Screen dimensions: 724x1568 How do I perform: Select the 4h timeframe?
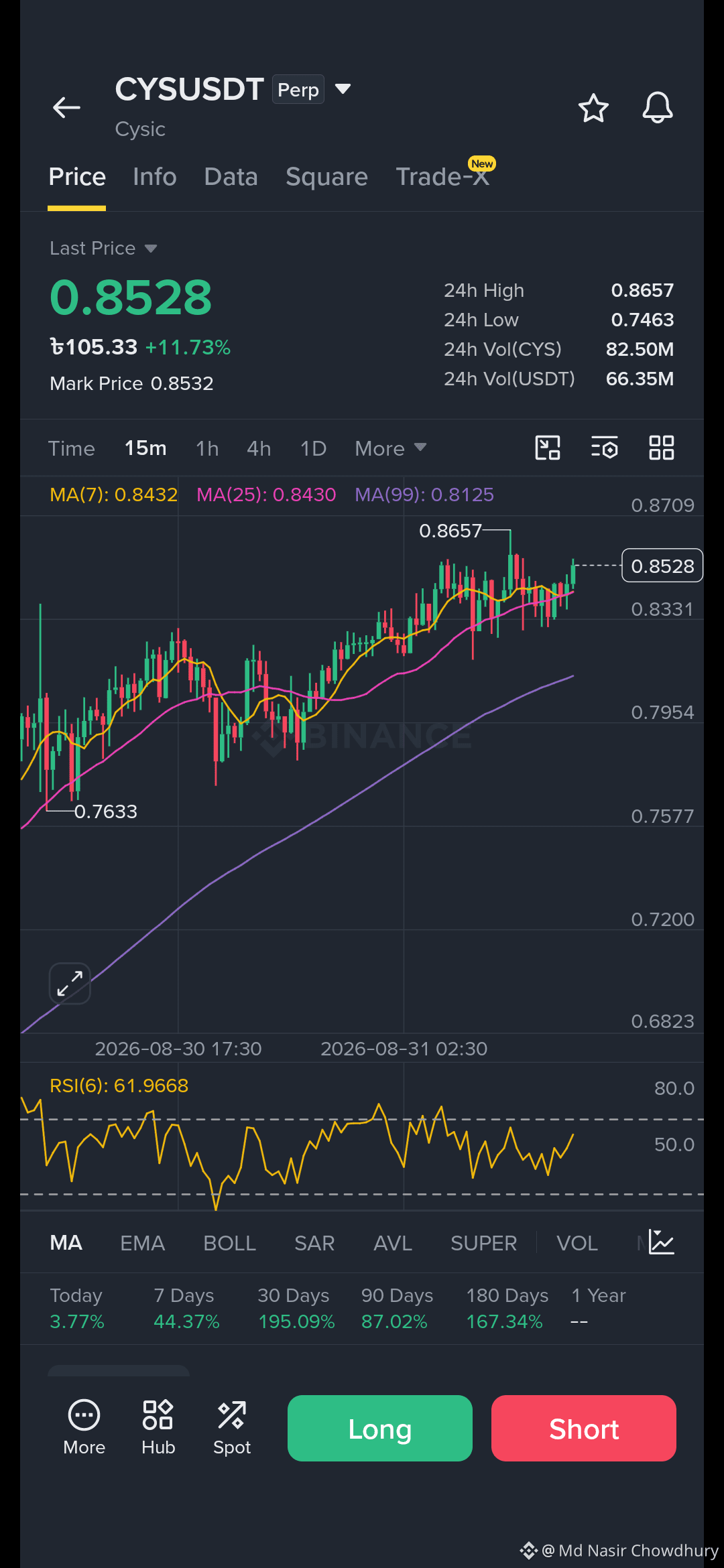coord(259,448)
